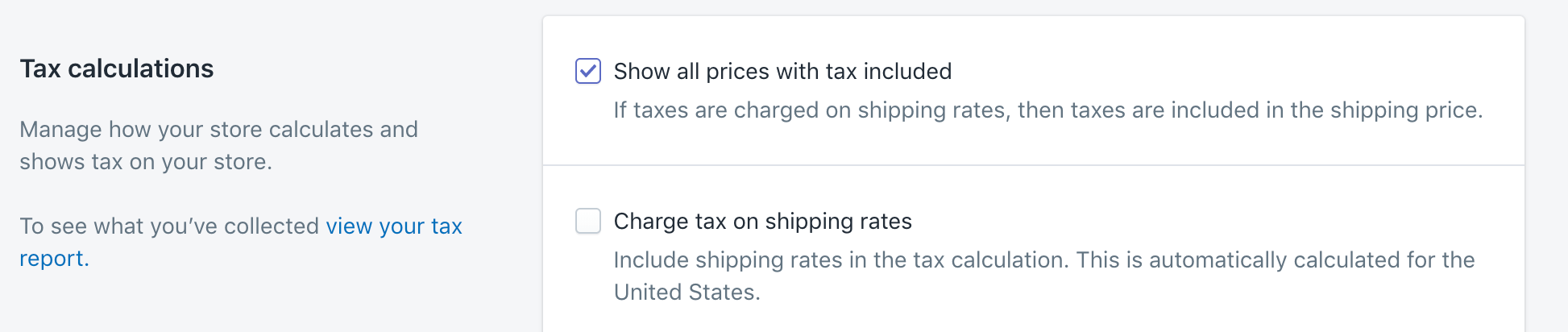Click the "To see what you've collected" text

click(169, 226)
